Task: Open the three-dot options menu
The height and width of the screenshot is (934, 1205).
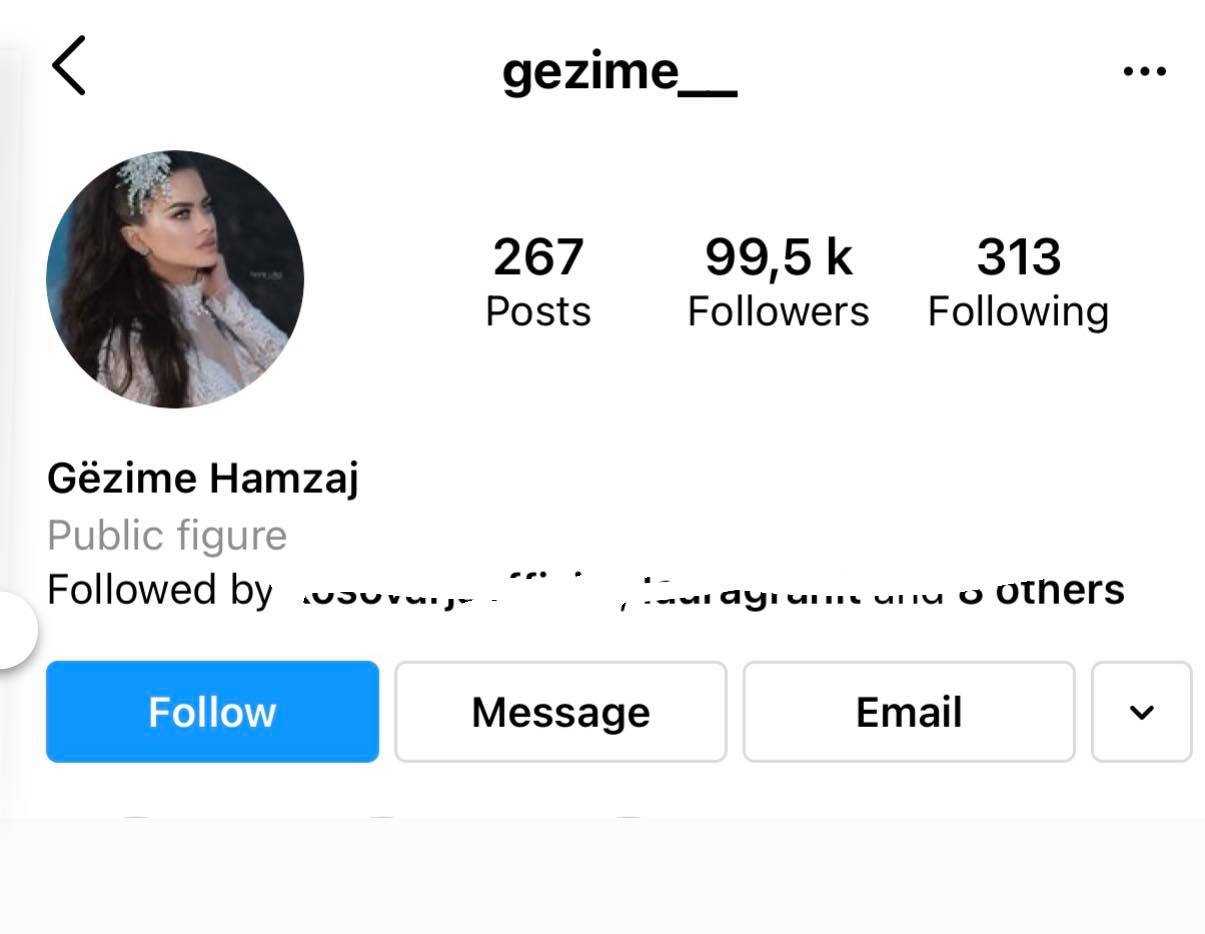Action: [x=1144, y=71]
